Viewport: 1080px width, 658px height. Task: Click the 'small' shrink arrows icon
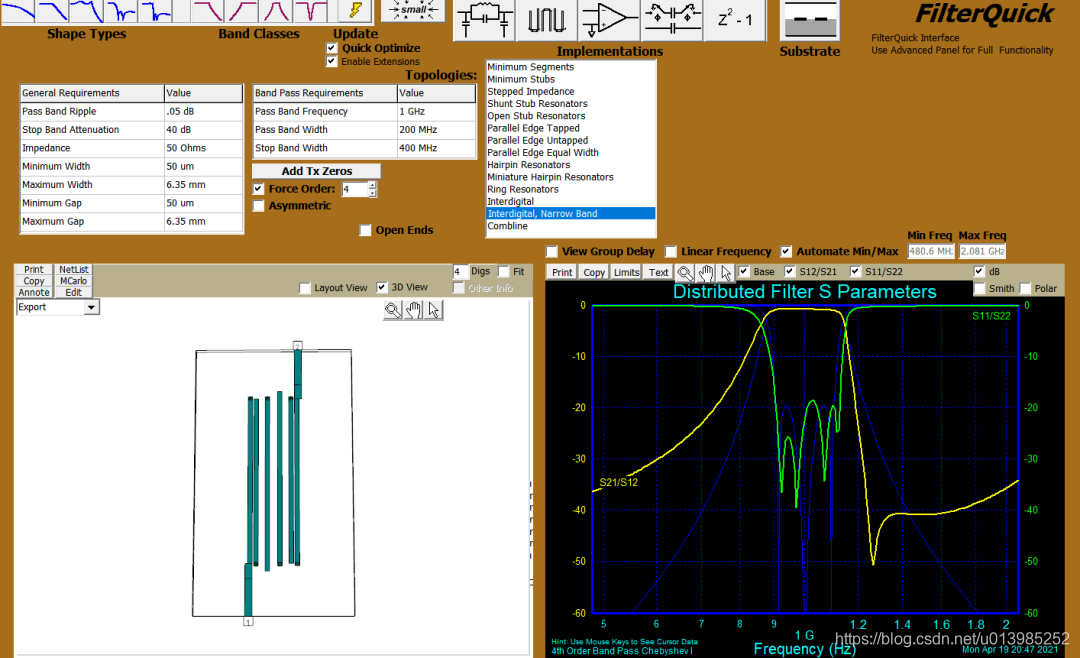pyautogui.click(x=413, y=10)
